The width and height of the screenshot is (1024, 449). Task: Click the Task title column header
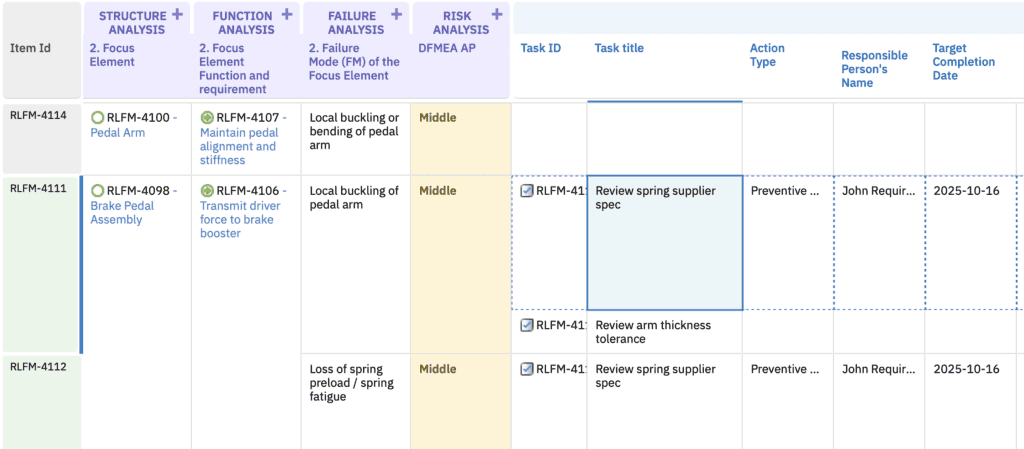tap(619, 48)
